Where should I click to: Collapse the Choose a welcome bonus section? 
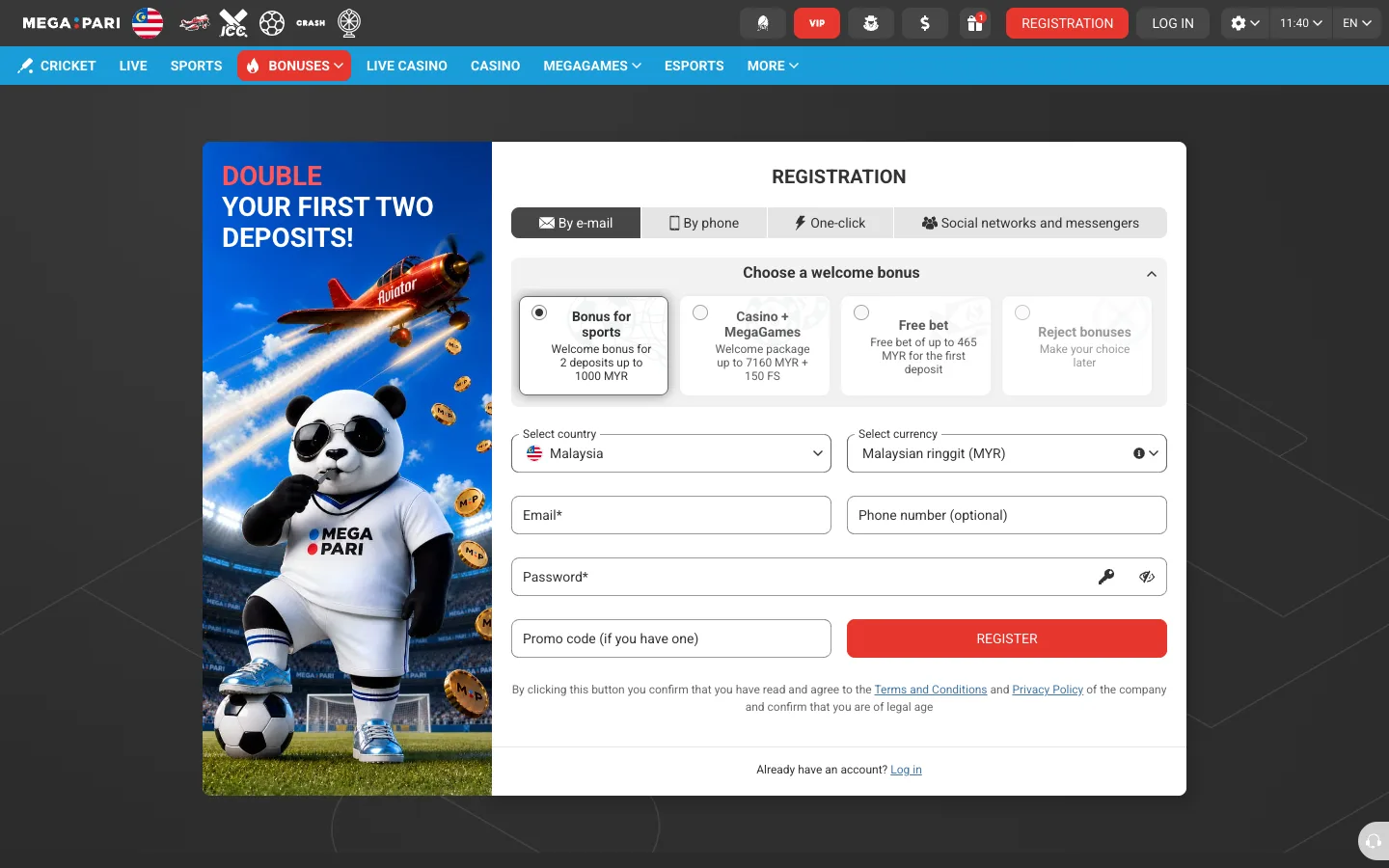(x=1152, y=274)
